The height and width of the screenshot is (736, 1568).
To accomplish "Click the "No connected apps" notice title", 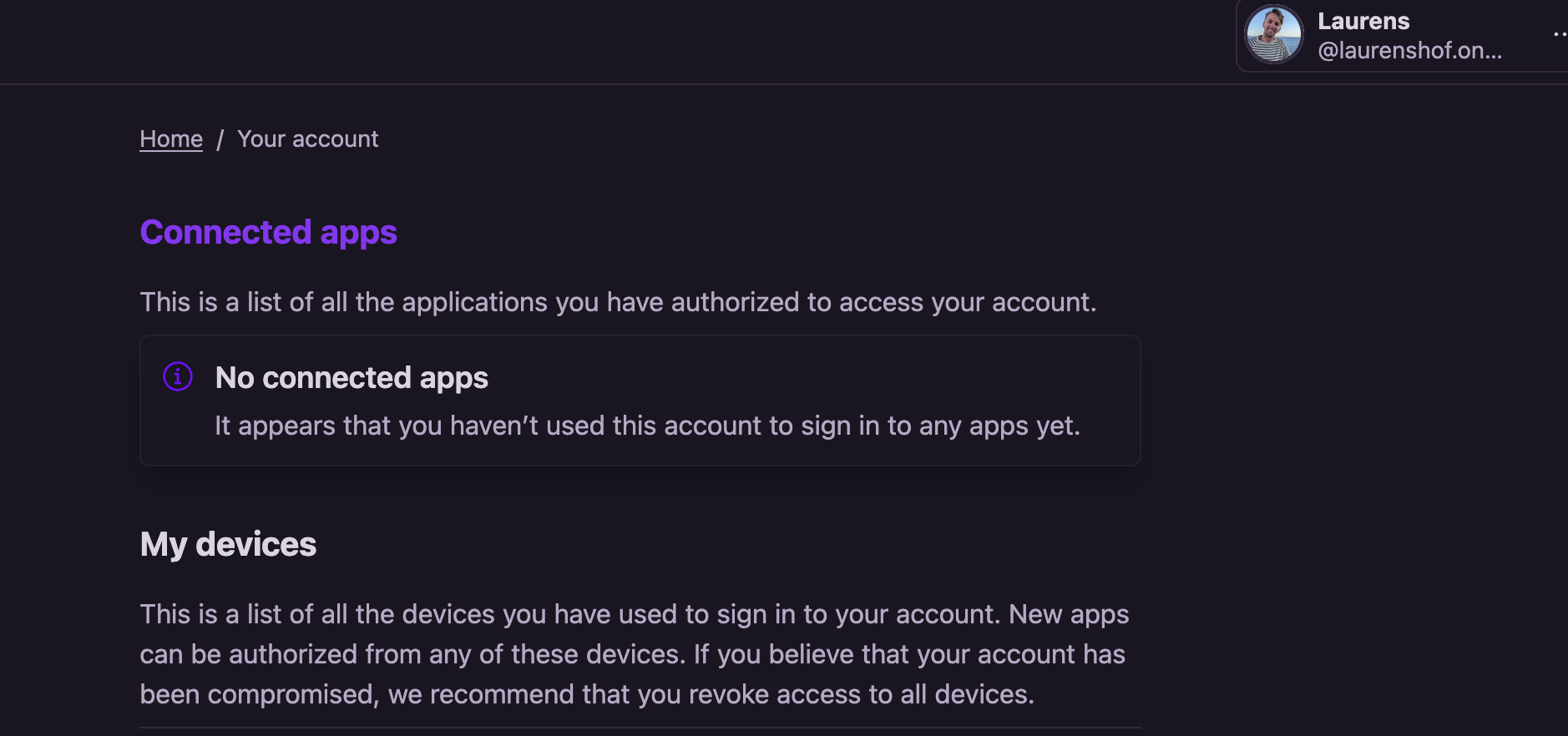I will [x=352, y=378].
